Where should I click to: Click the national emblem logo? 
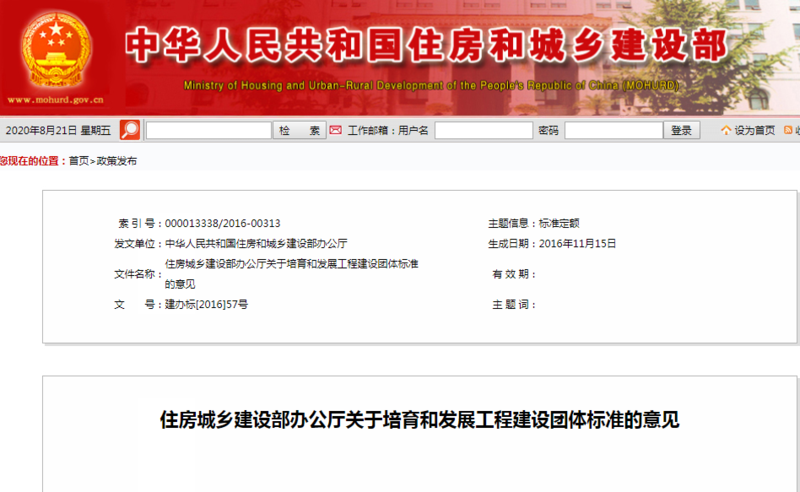click(x=56, y=51)
